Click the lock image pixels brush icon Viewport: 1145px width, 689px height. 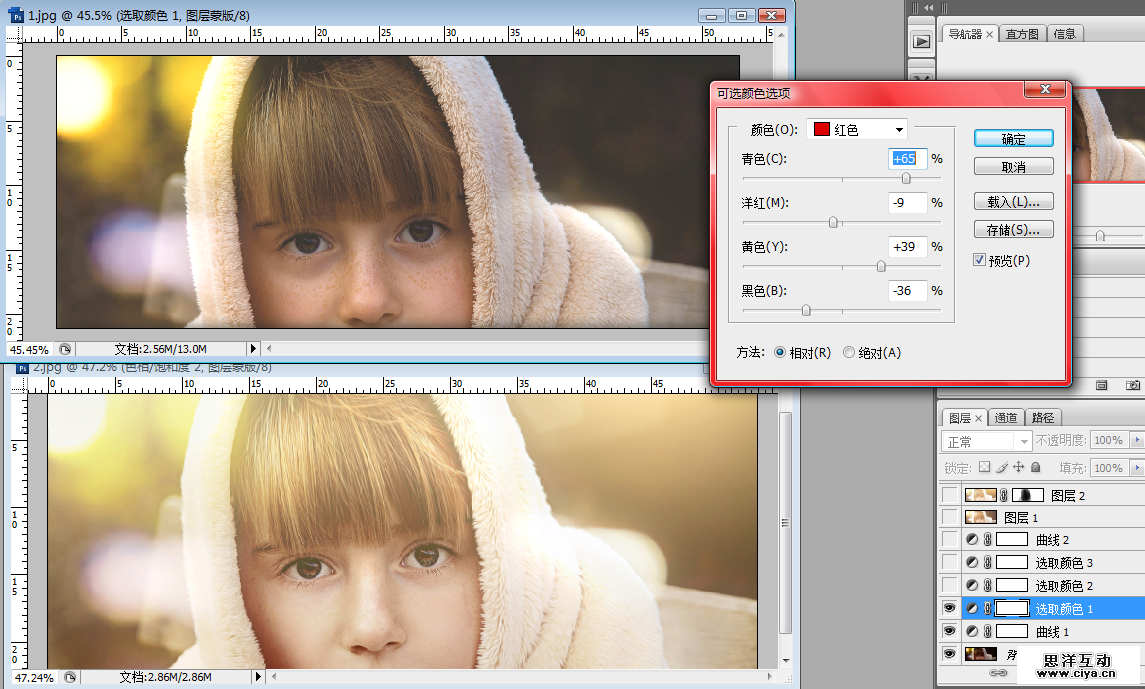[x=1001, y=467]
